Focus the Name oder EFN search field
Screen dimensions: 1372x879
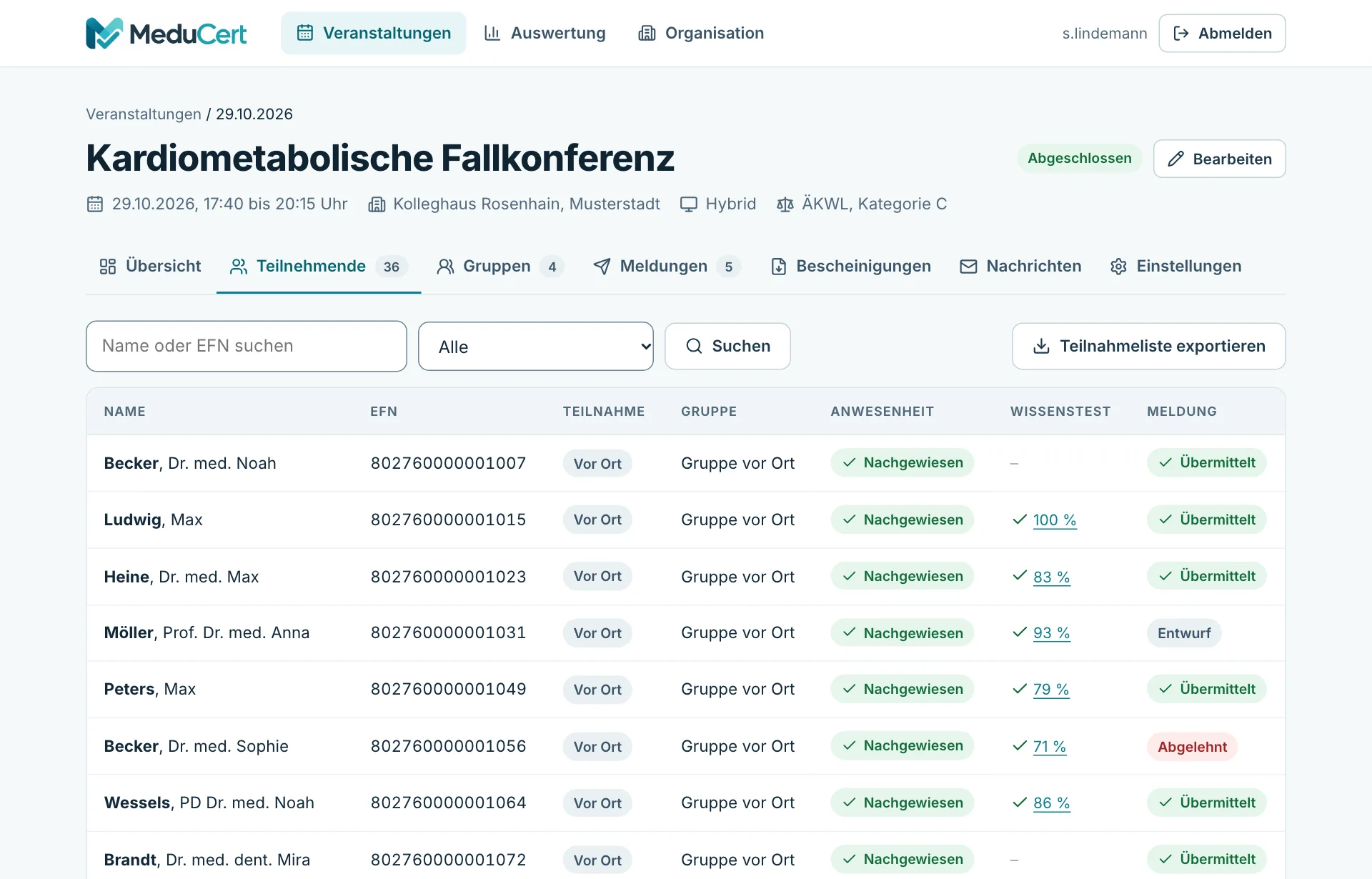point(247,346)
